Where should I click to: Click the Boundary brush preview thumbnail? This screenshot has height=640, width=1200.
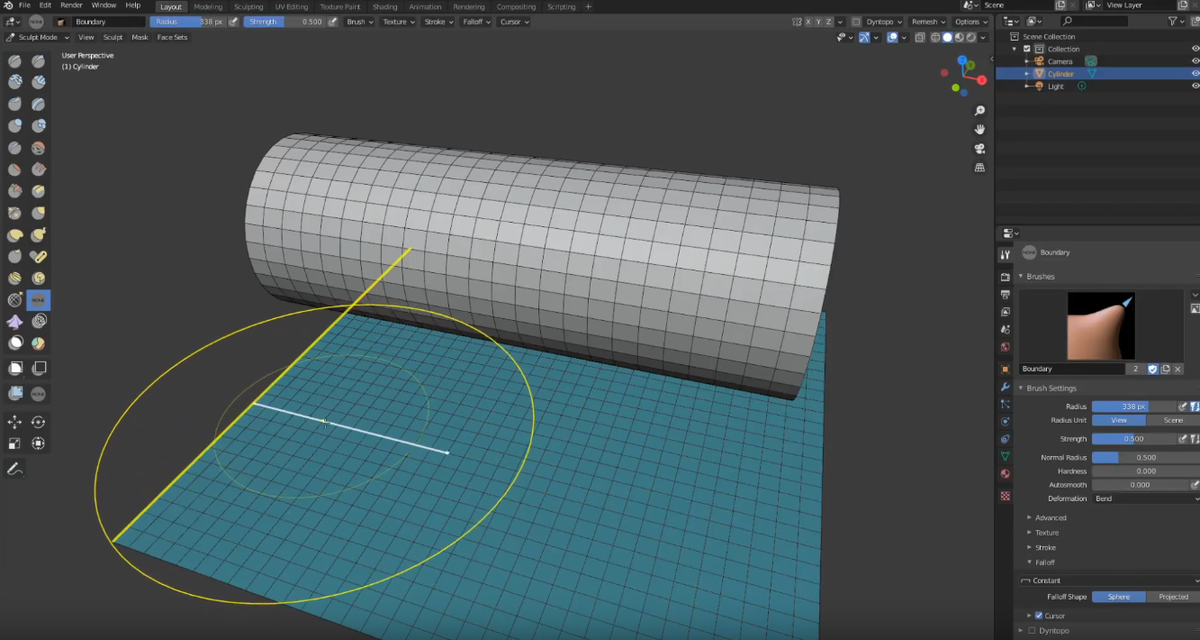pyautogui.click(x=1100, y=325)
